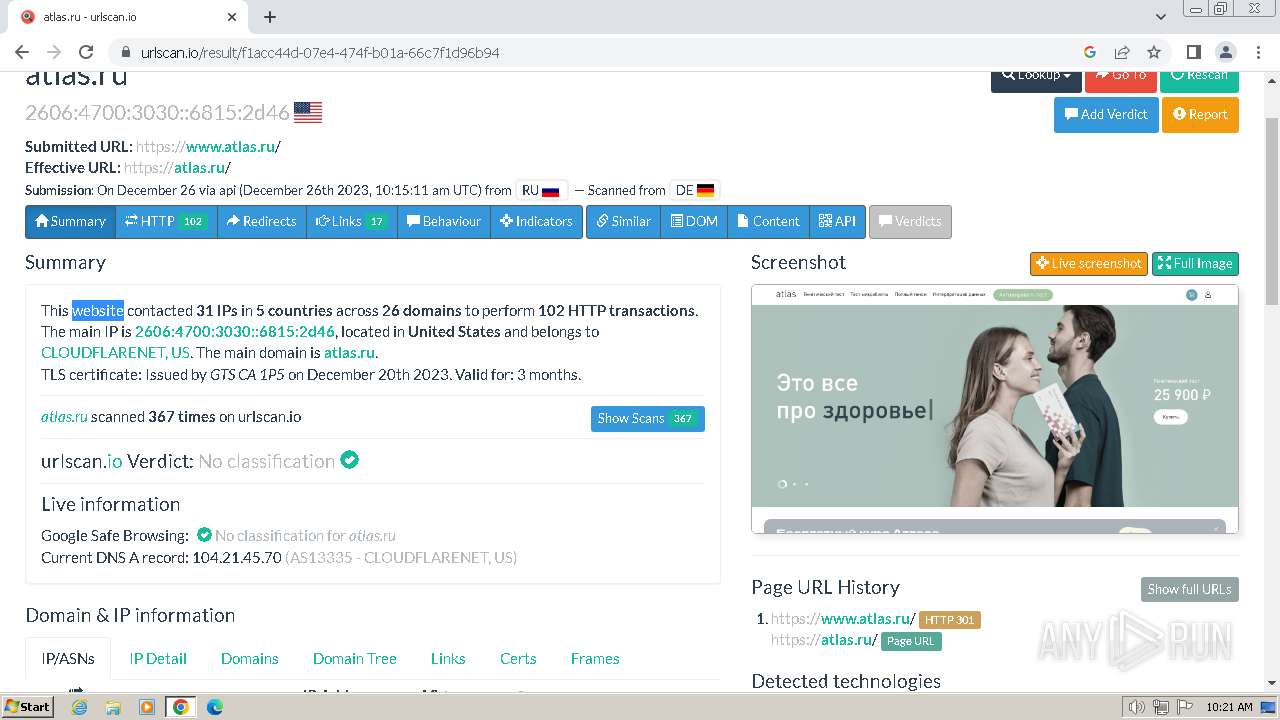The image size is (1280, 720).
Task: Click the taskbar clock showing 10:21 AM
Action: (x=1229, y=707)
